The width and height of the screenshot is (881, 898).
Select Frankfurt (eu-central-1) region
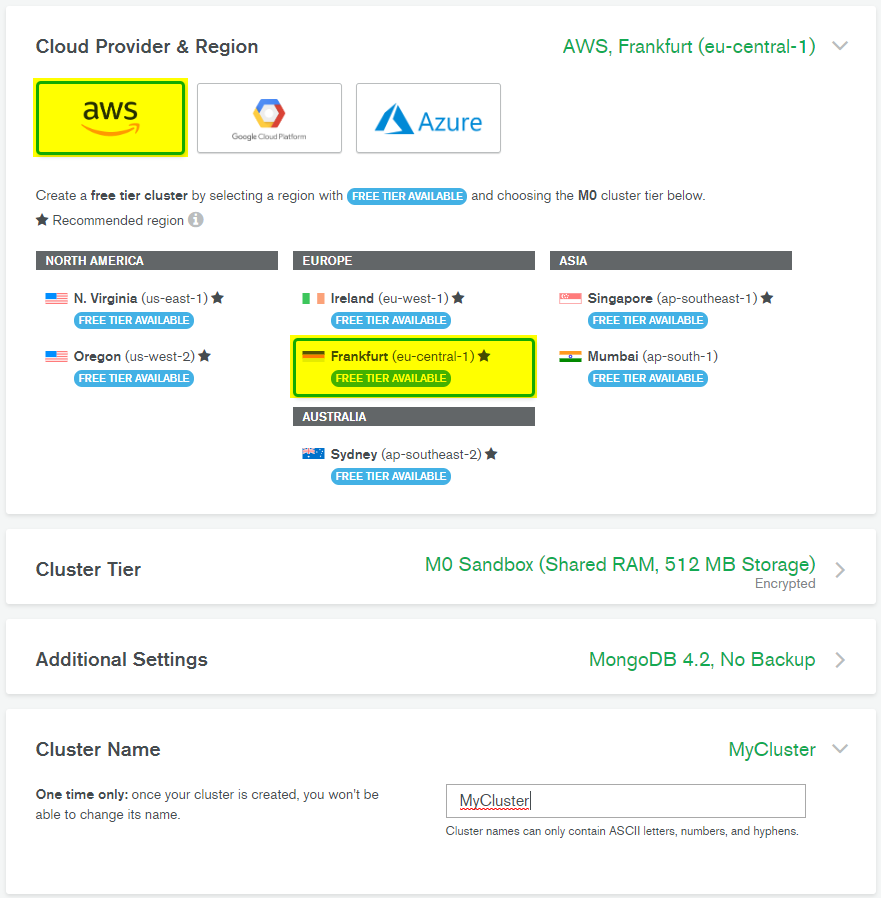pos(414,367)
